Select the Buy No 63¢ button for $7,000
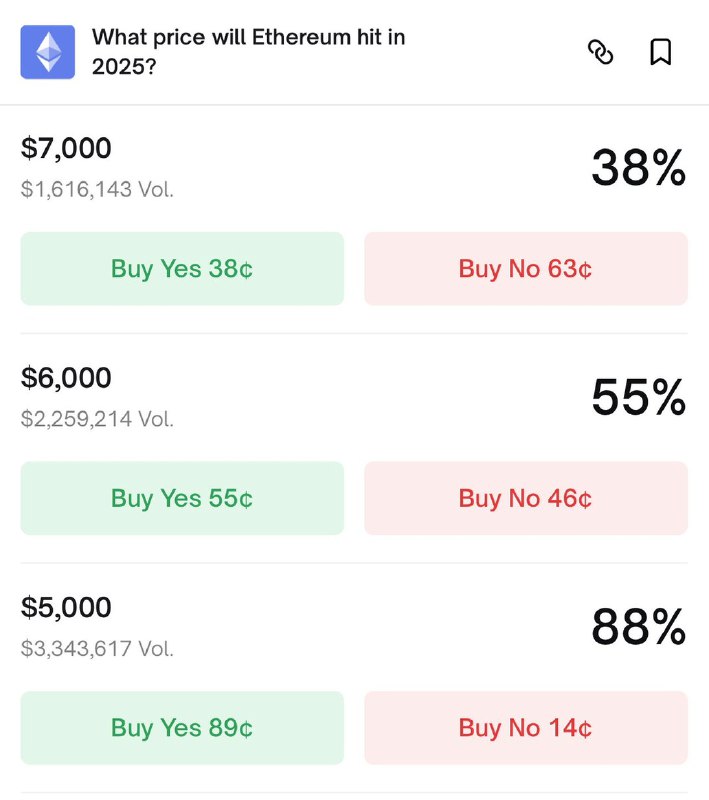 pyautogui.click(x=525, y=268)
